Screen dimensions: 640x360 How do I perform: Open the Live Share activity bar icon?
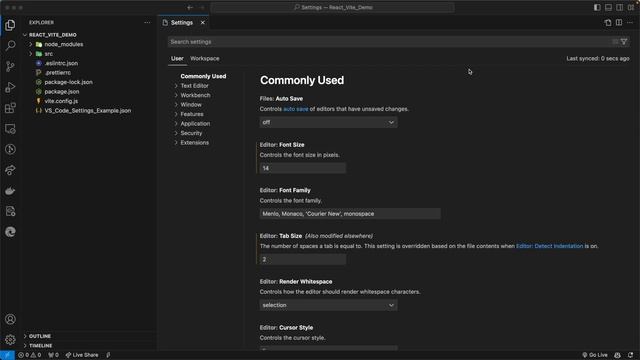10,170
